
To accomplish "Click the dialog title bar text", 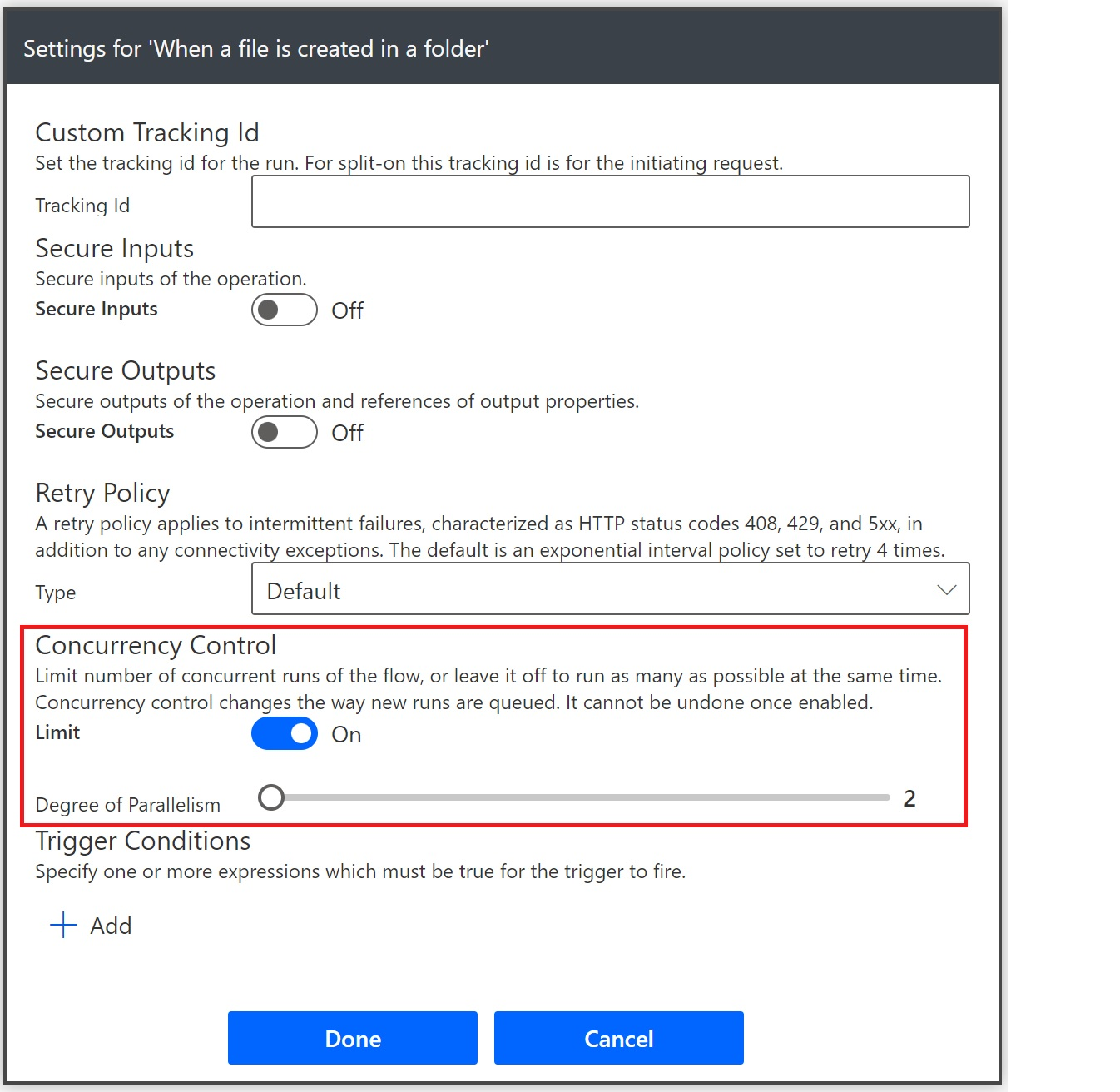I will [x=256, y=48].
